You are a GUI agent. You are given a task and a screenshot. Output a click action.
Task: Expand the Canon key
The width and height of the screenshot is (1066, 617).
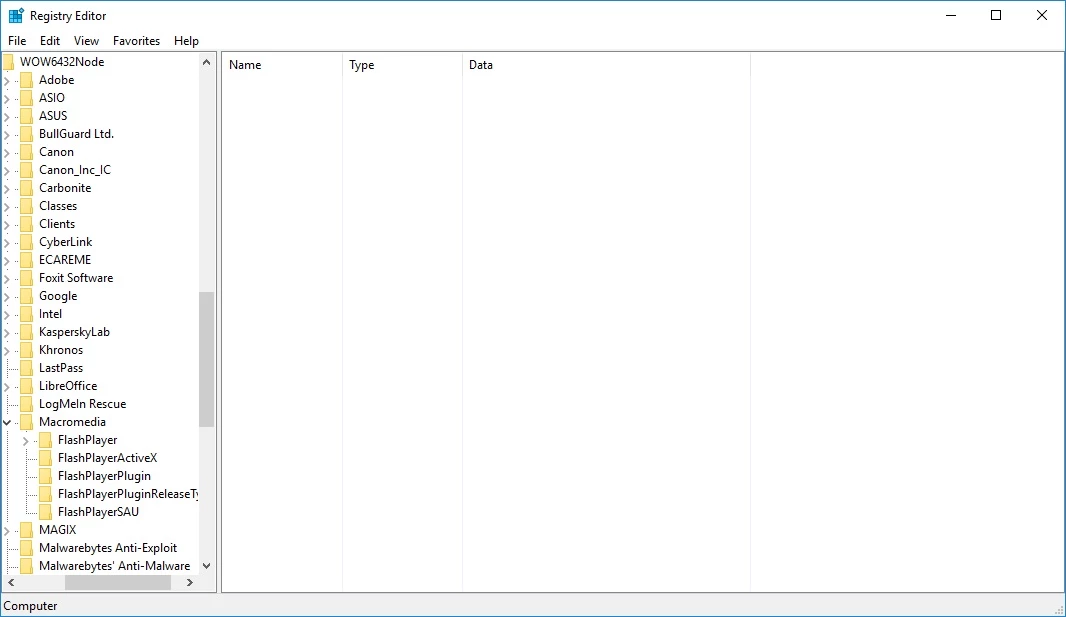pos(7,153)
